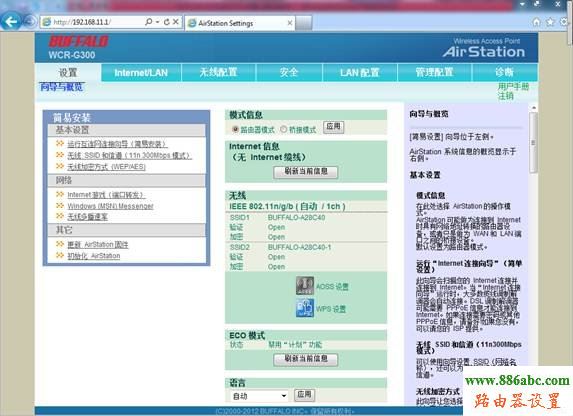Click the browser forward arrow button

point(30,22)
